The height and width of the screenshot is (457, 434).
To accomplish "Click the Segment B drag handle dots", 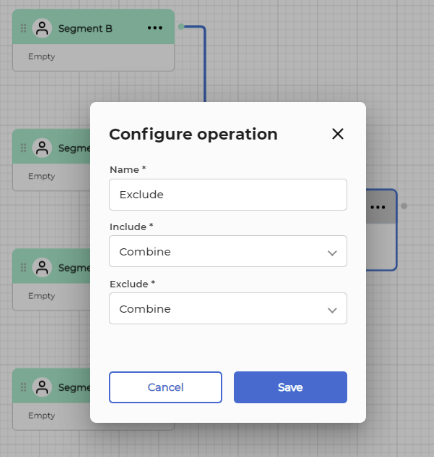I will [x=23, y=28].
